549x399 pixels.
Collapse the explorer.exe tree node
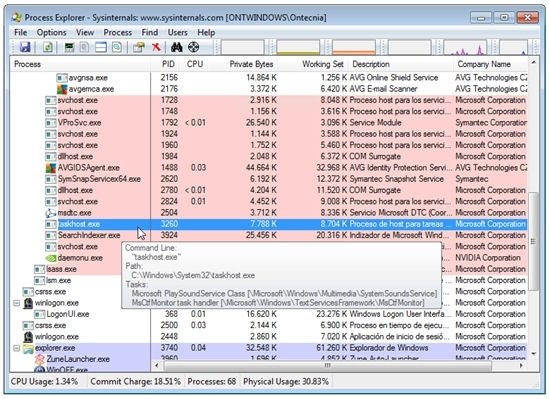[x=16, y=348]
